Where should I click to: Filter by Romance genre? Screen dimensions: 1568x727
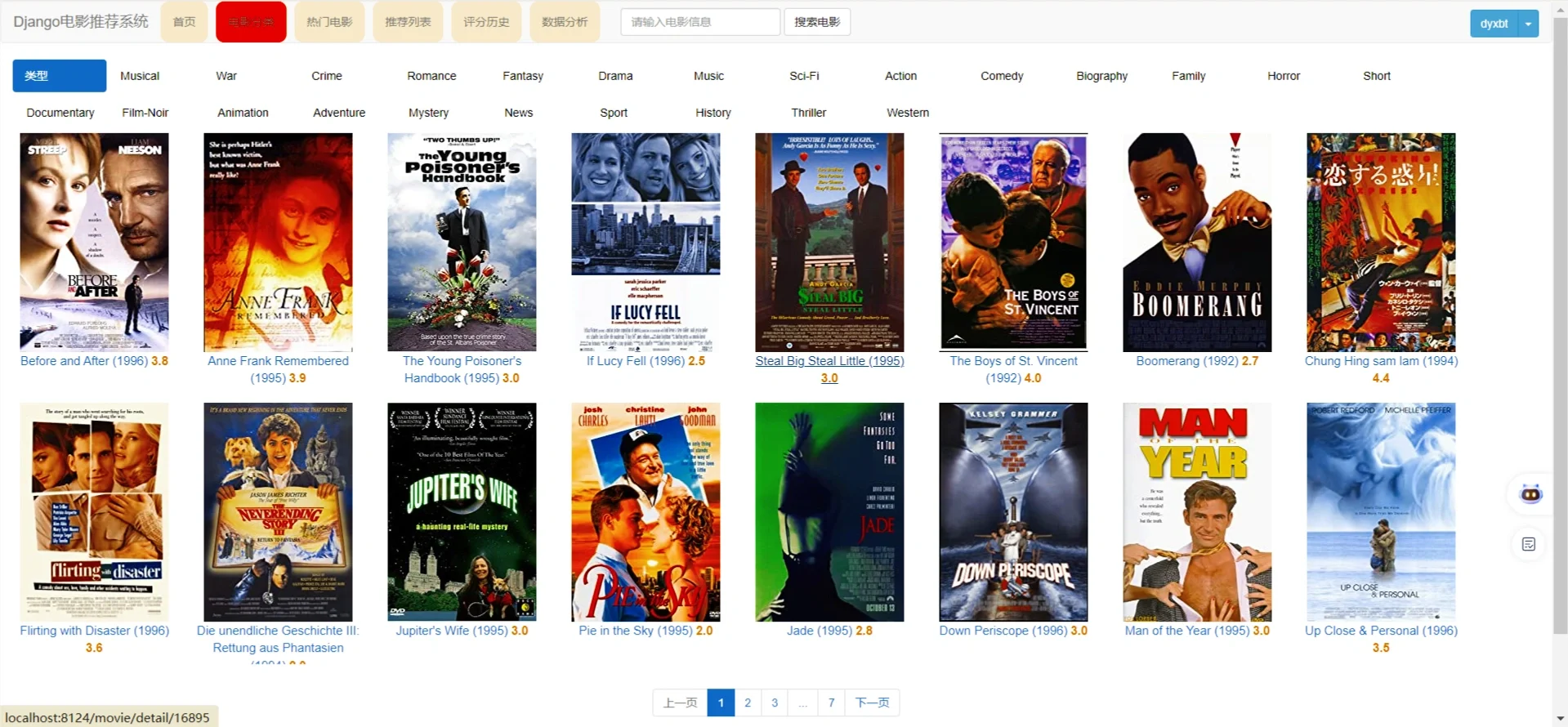tap(431, 76)
